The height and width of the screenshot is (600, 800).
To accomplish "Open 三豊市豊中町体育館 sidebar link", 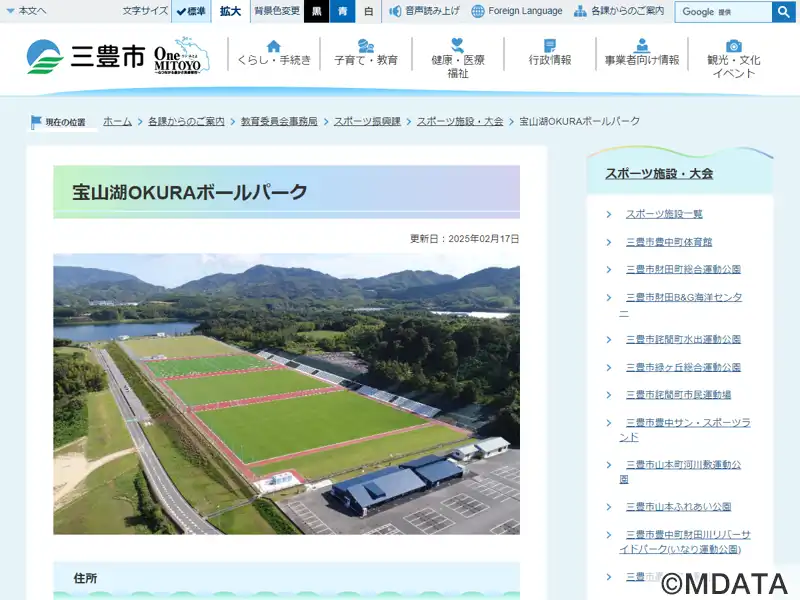I will tap(669, 242).
